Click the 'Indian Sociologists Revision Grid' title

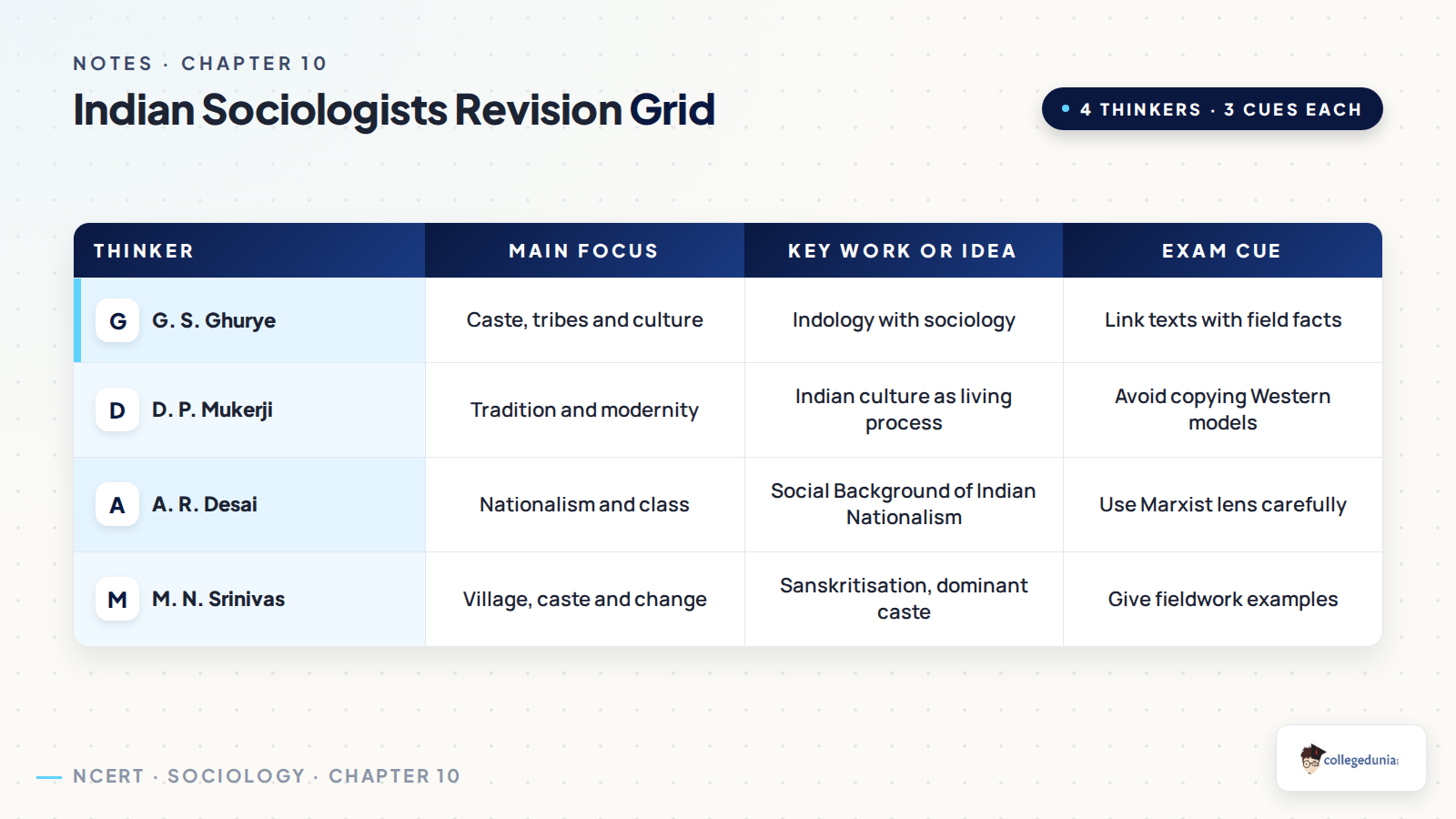394,110
